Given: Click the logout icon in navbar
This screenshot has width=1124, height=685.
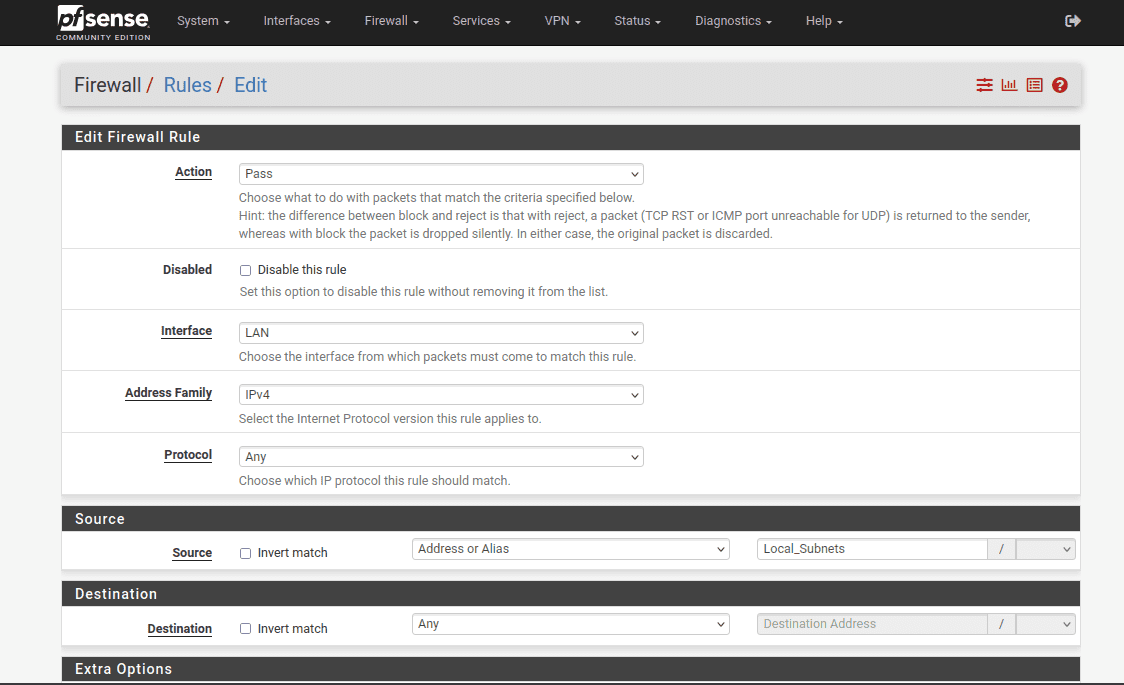Looking at the screenshot, I should click(x=1073, y=21).
